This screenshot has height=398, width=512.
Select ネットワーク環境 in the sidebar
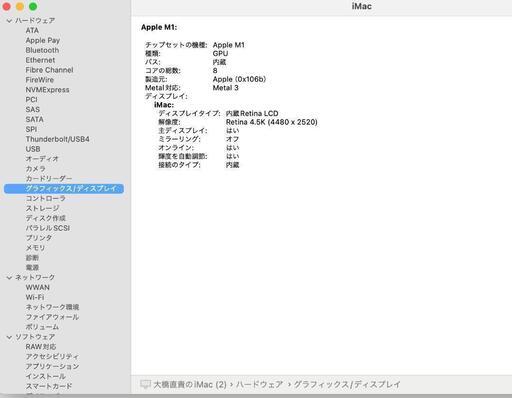pos(52,307)
